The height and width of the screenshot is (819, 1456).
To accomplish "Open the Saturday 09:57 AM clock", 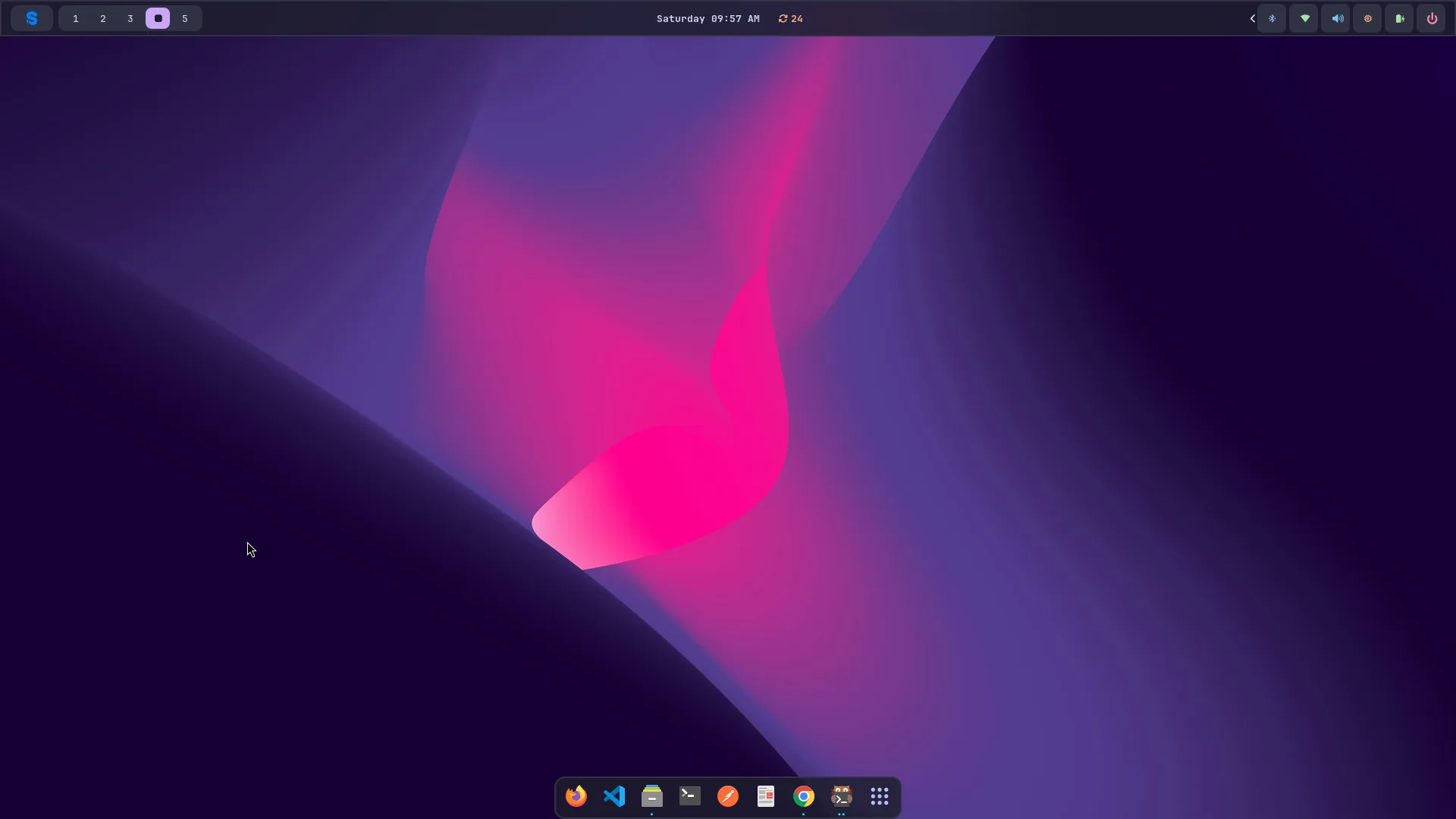I will pyautogui.click(x=708, y=18).
